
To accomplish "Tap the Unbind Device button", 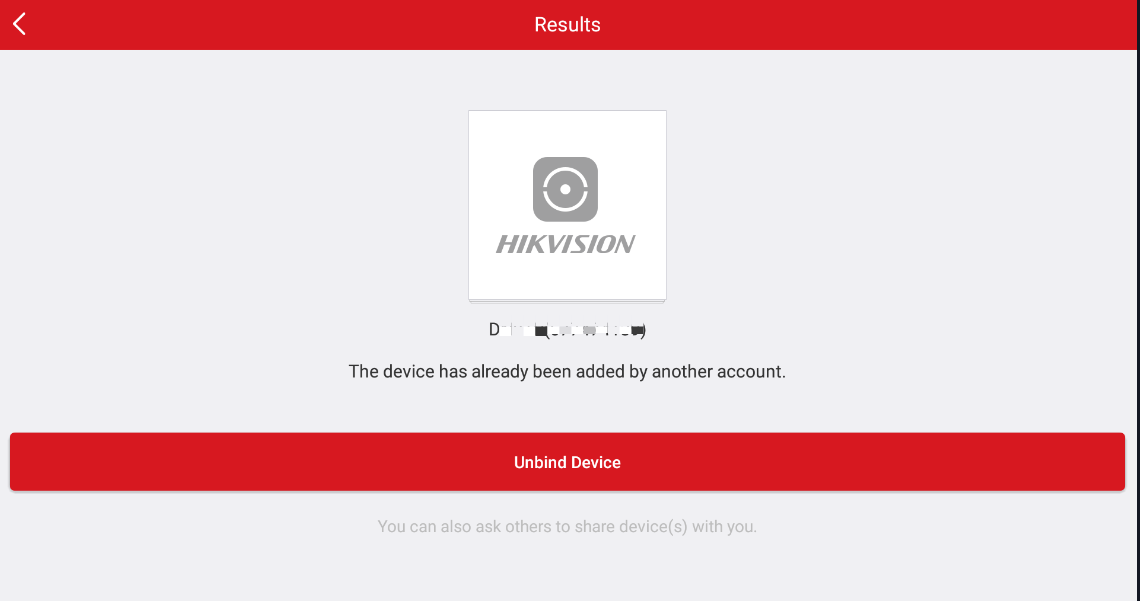I will coord(567,462).
